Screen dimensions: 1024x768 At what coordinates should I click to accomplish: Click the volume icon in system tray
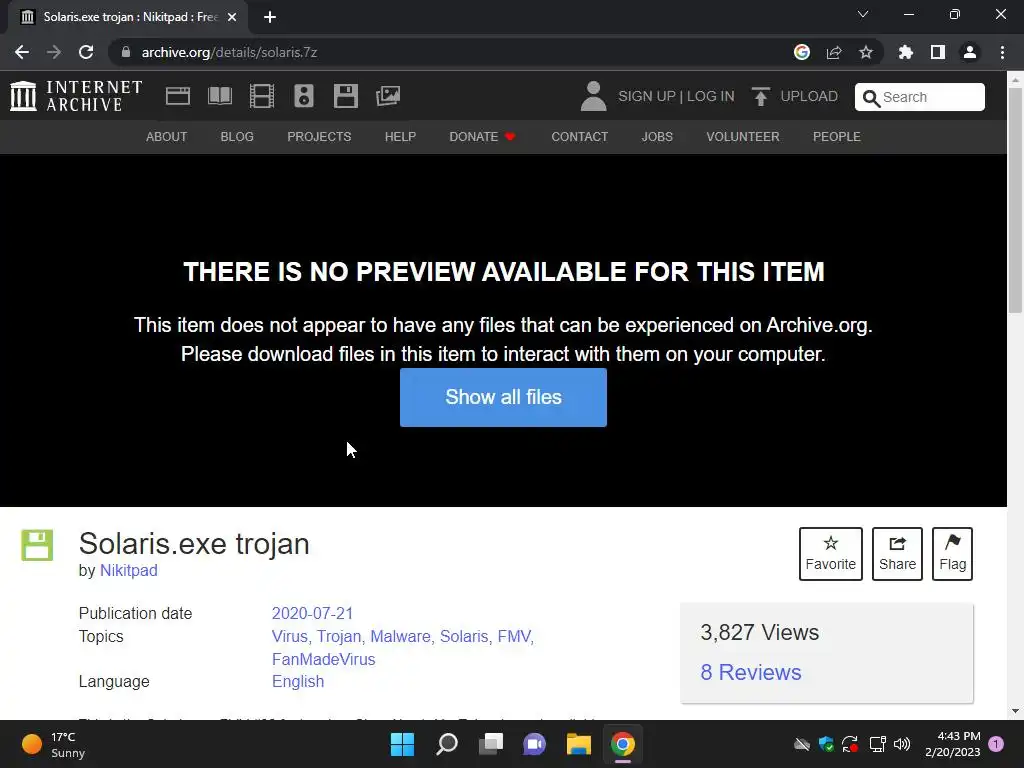(x=902, y=744)
